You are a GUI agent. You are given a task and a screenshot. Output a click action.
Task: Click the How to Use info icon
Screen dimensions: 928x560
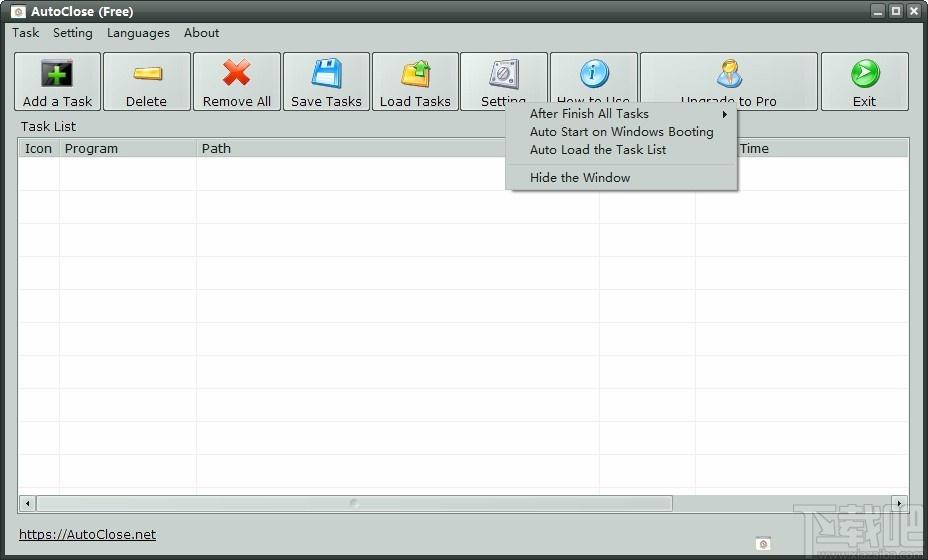[594, 73]
